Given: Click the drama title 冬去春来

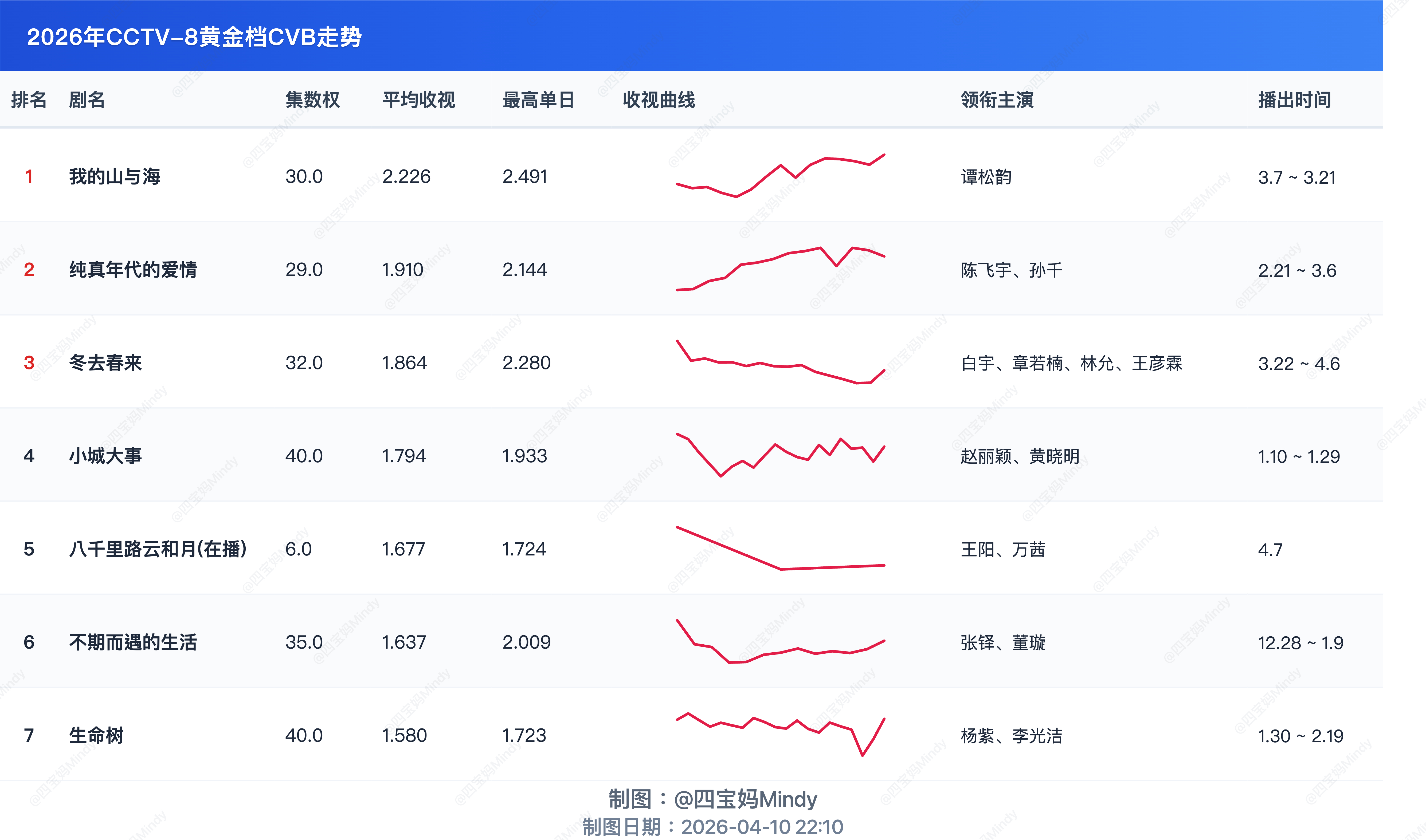Looking at the screenshot, I should tap(105, 363).
